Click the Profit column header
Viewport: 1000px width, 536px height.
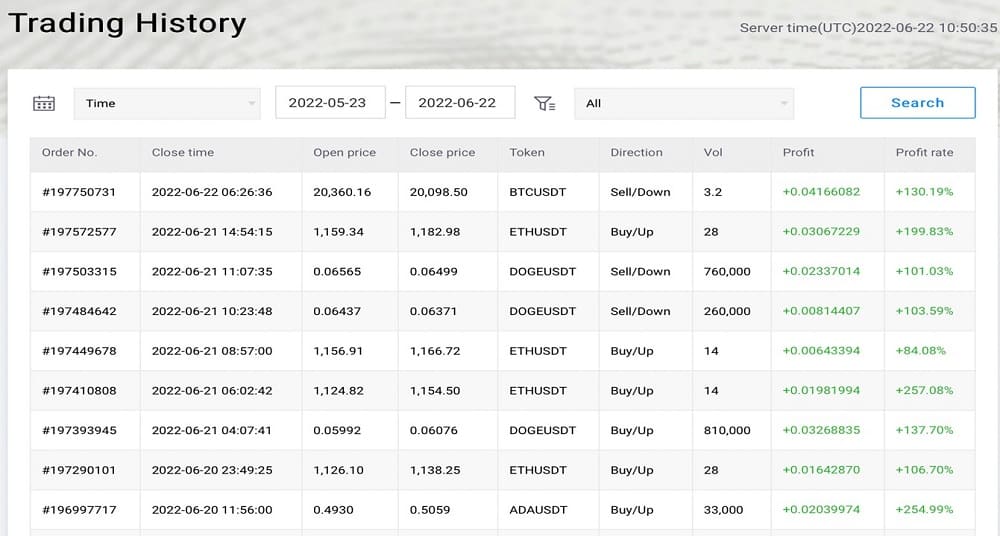coord(798,153)
